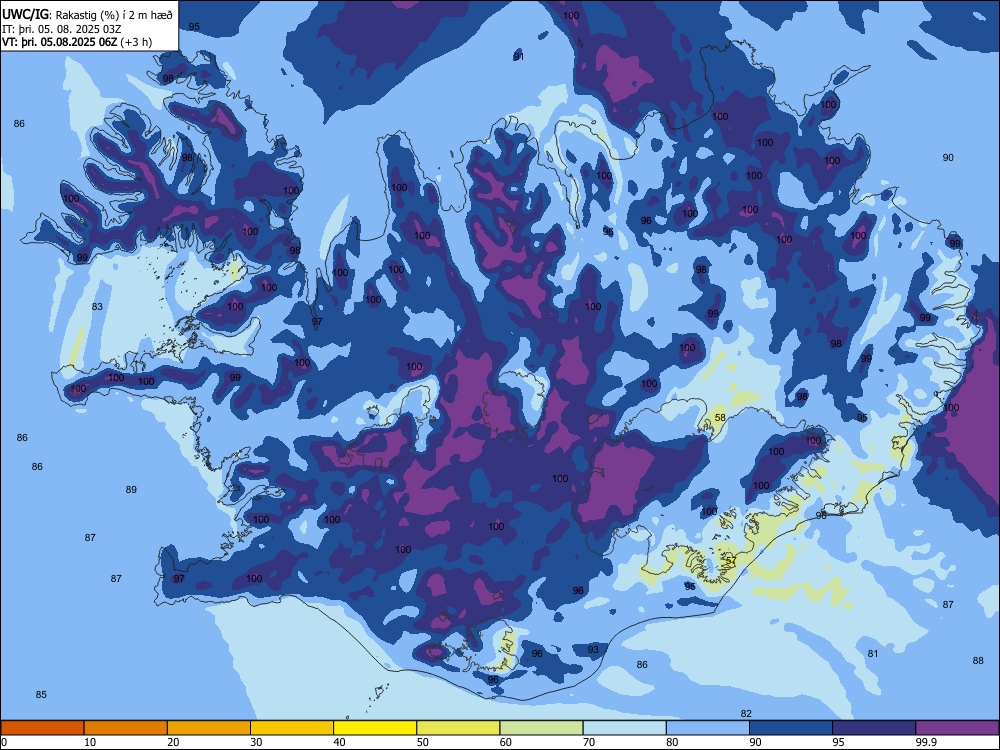1000x750 pixels.
Task: Pick the pale yellow 50–60 legend swatch
Action: point(458,728)
